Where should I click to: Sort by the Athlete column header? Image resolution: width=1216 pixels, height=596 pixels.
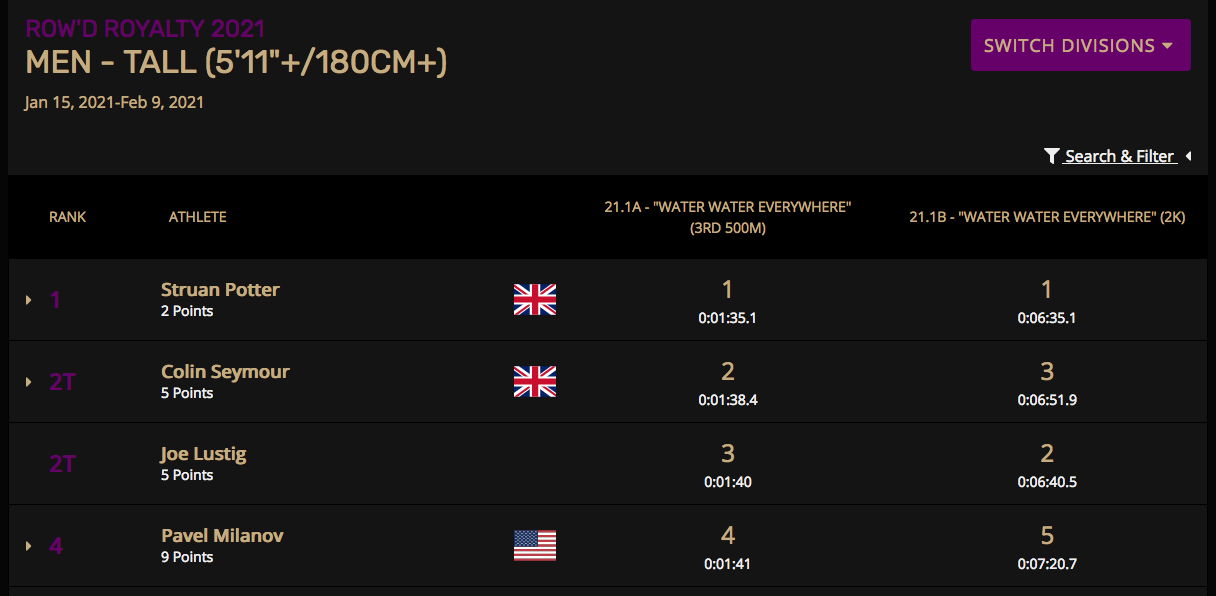198,217
